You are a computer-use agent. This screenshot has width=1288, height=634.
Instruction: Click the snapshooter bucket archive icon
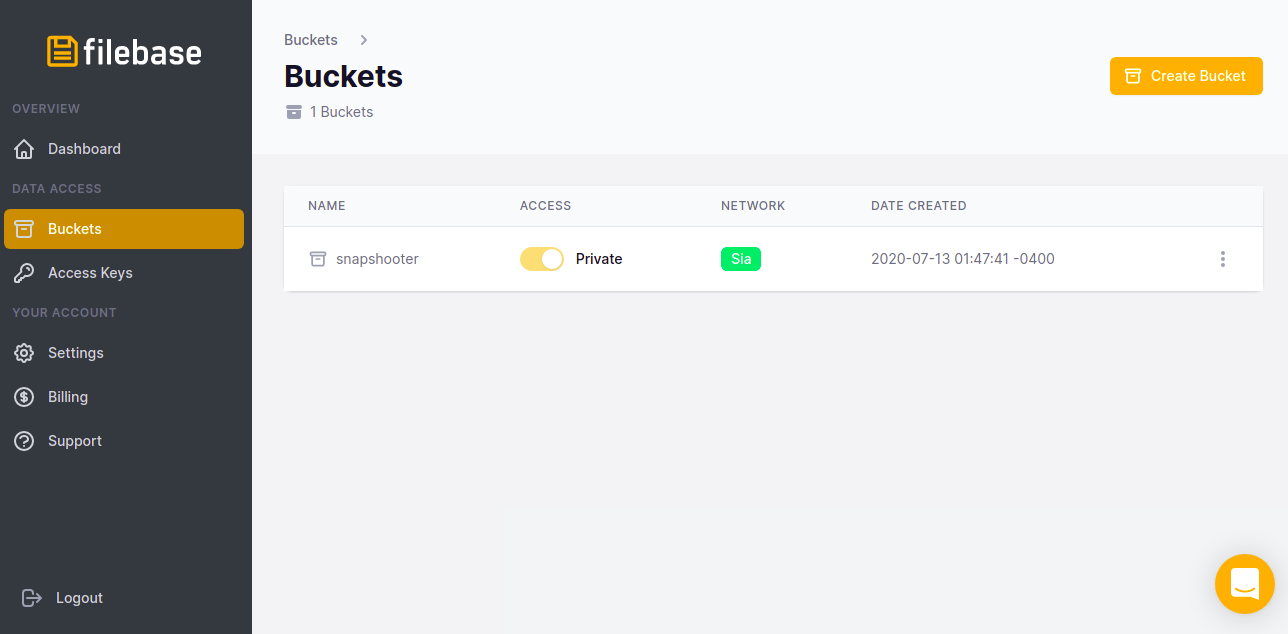click(318, 259)
